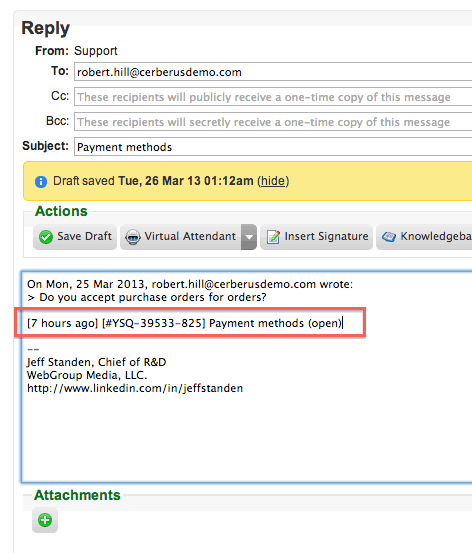Click the Knowledgebase book icon
This screenshot has height=553, width=472.
pos(389,237)
